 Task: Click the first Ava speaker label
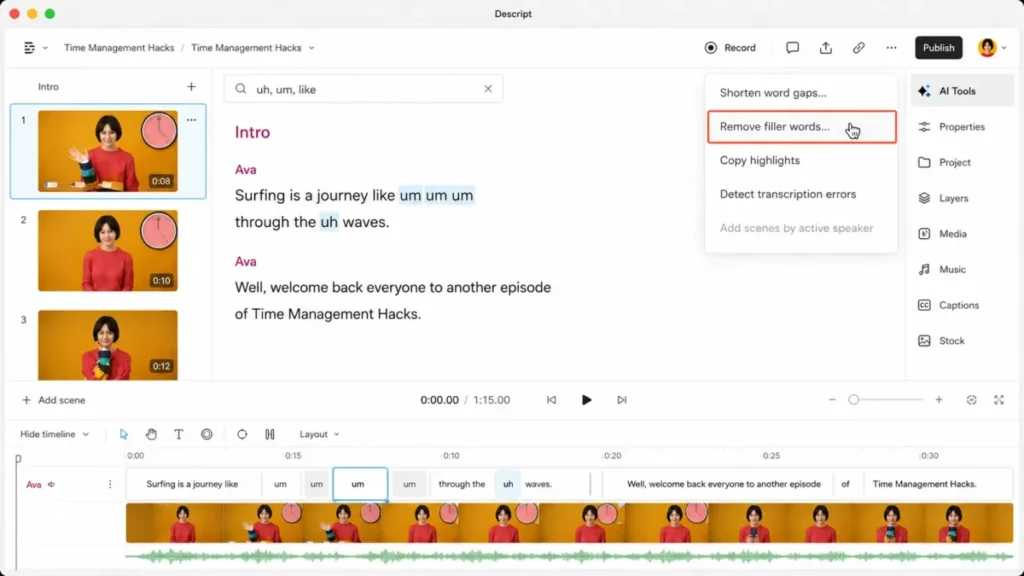point(246,170)
